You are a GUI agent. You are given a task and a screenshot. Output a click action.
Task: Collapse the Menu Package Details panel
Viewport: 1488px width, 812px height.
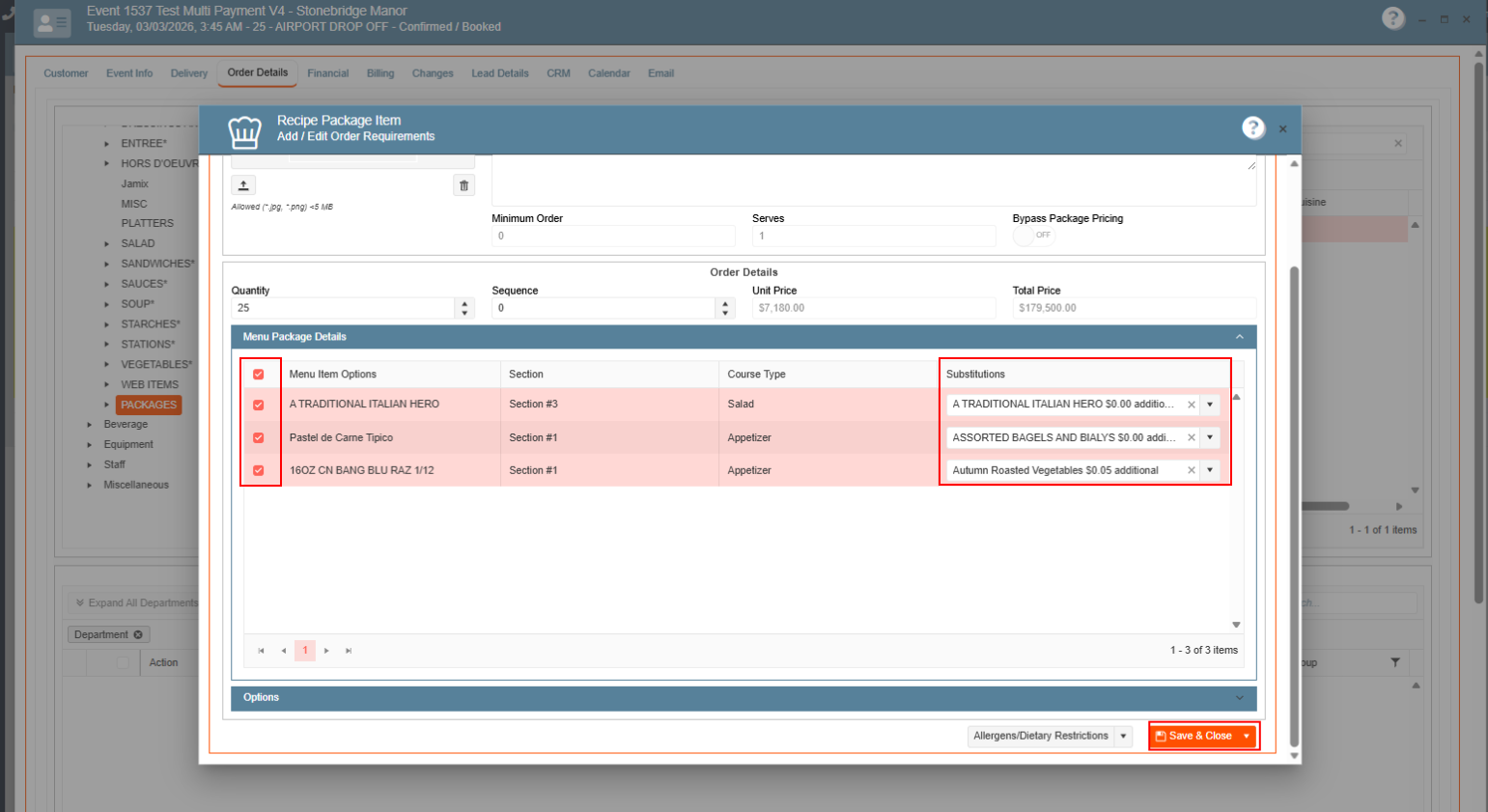click(1240, 337)
